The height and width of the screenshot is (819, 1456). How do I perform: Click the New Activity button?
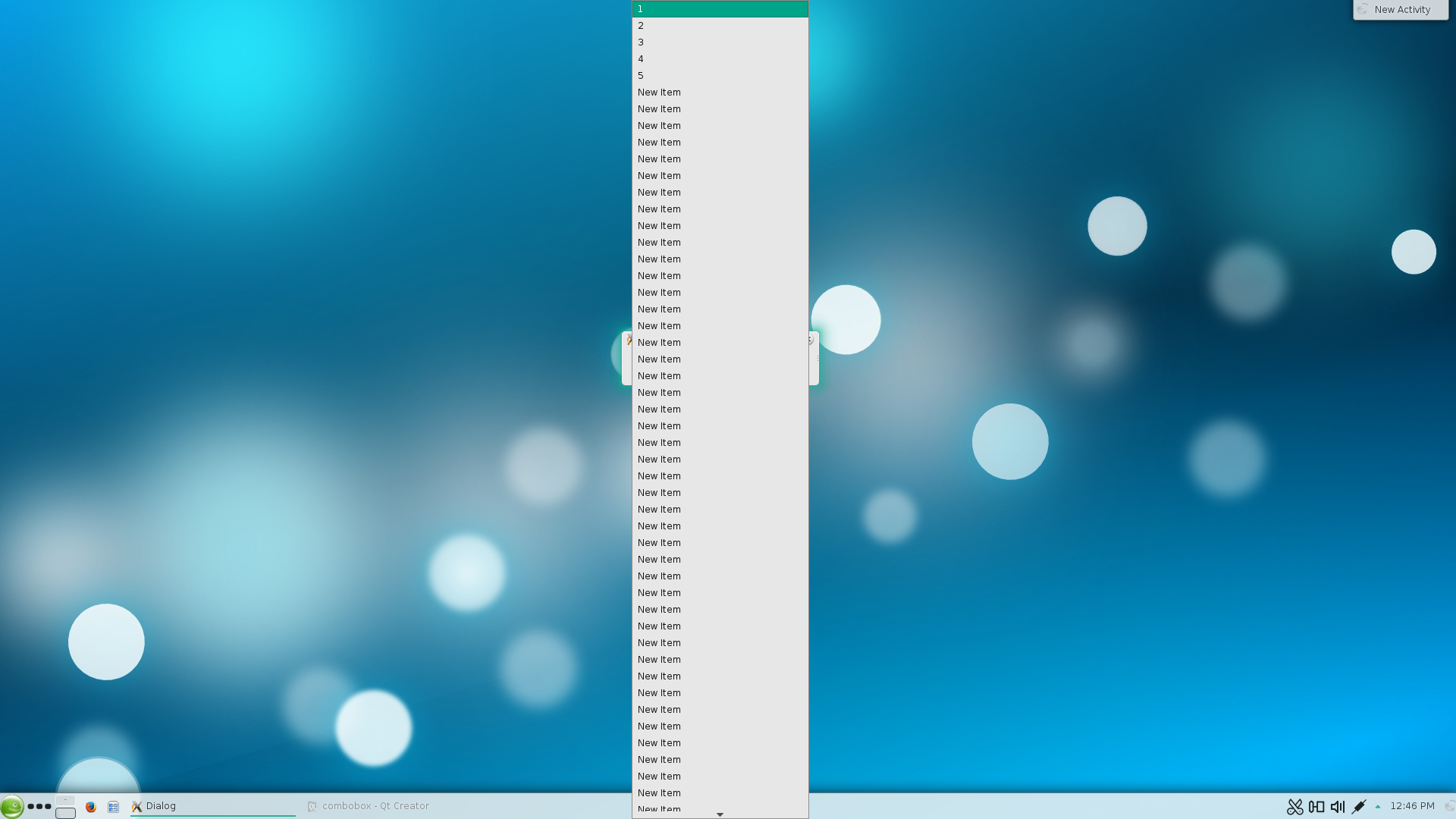[x=1401, y=10]
